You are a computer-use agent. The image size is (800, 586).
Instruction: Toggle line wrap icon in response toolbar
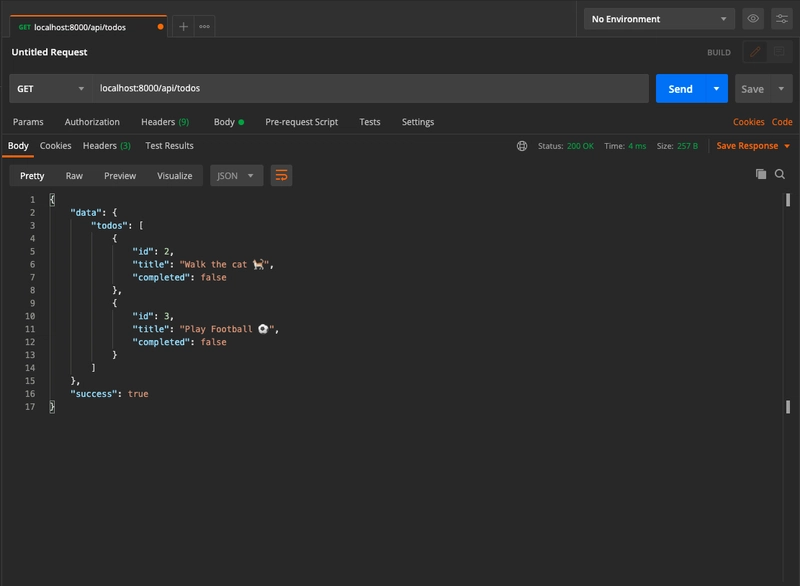(281, 175)
